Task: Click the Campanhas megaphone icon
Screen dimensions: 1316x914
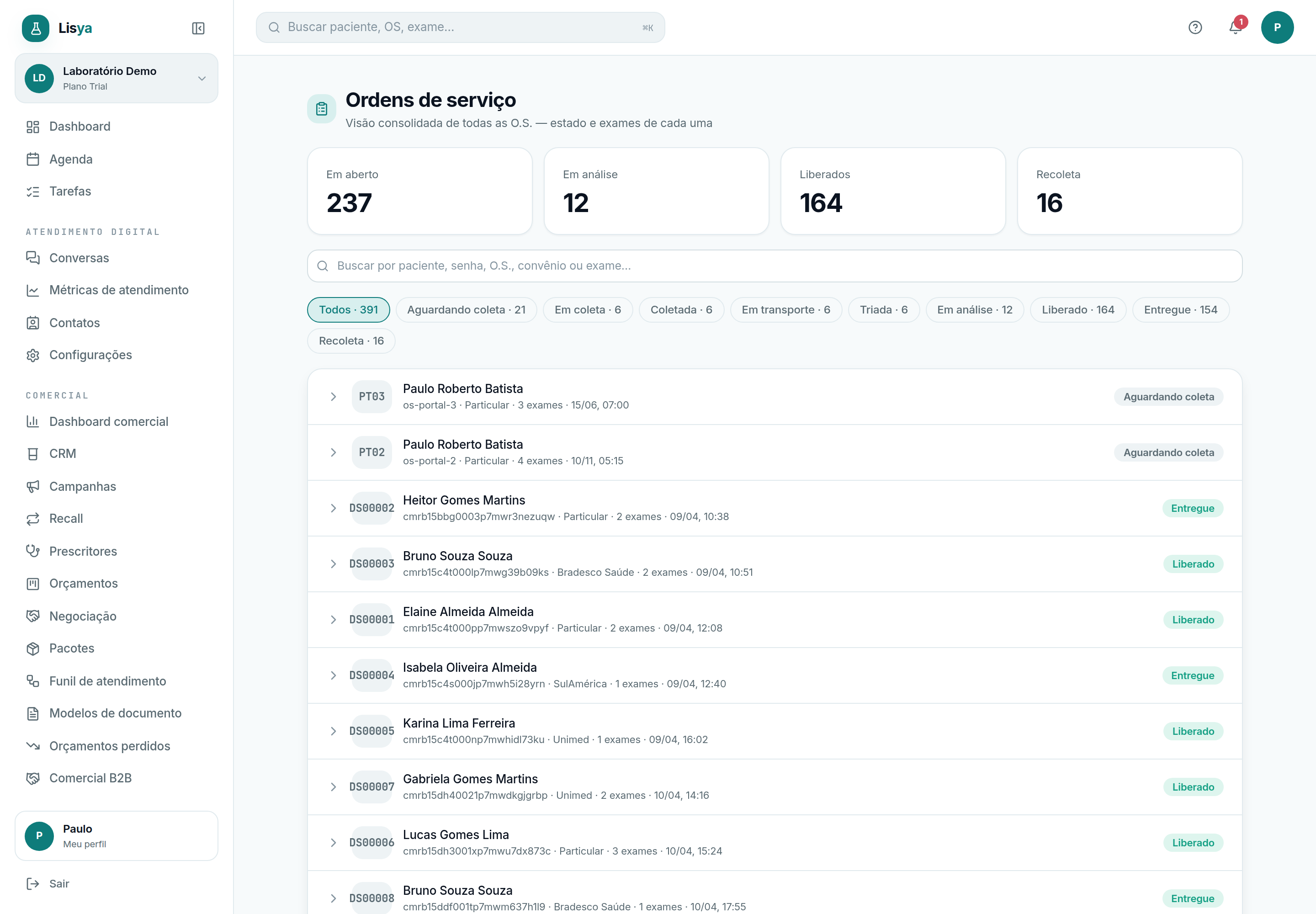Action: tap(32, 486)
